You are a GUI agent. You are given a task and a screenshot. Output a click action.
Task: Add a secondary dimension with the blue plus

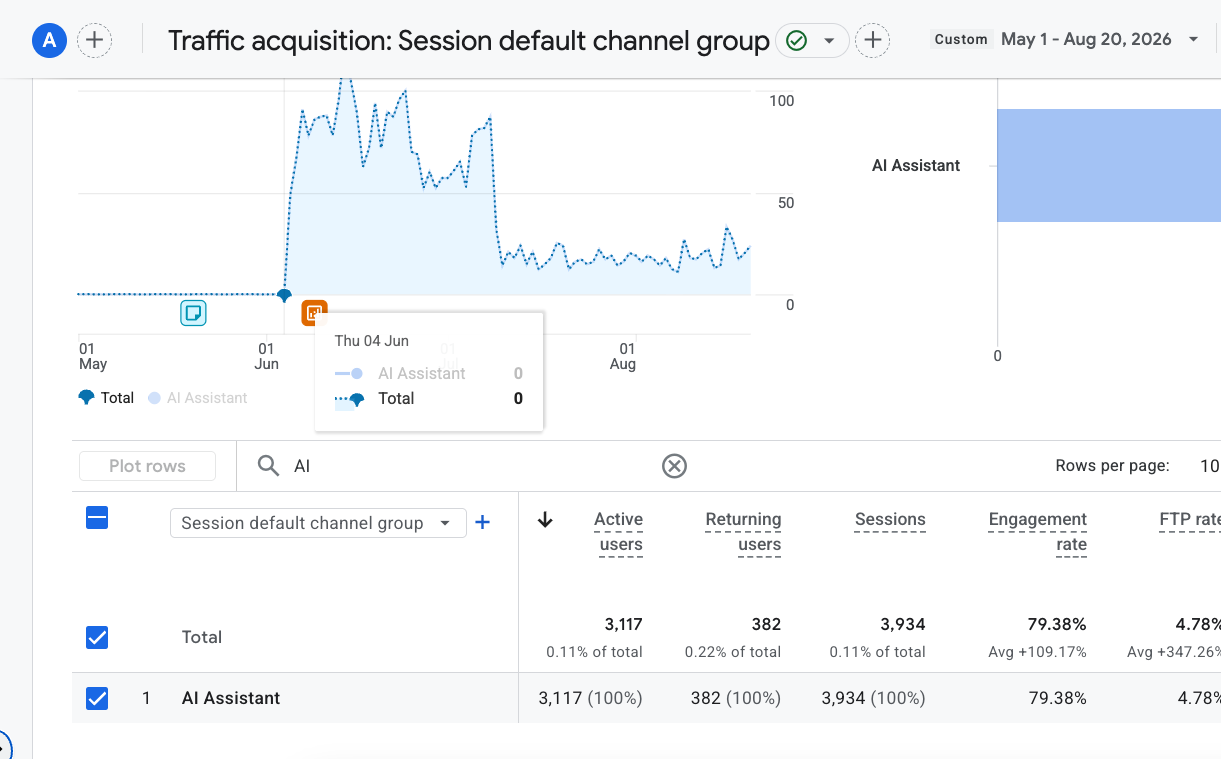click(x=482, y=522)
